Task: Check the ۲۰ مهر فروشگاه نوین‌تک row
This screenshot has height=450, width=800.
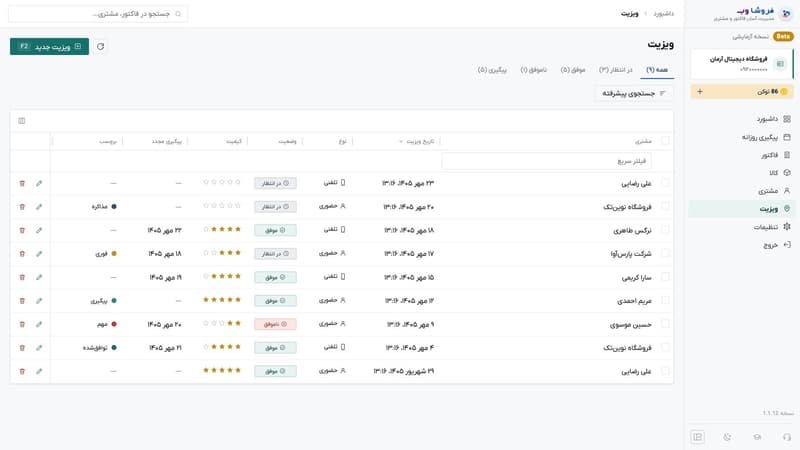Action: (x=665, y=206)
